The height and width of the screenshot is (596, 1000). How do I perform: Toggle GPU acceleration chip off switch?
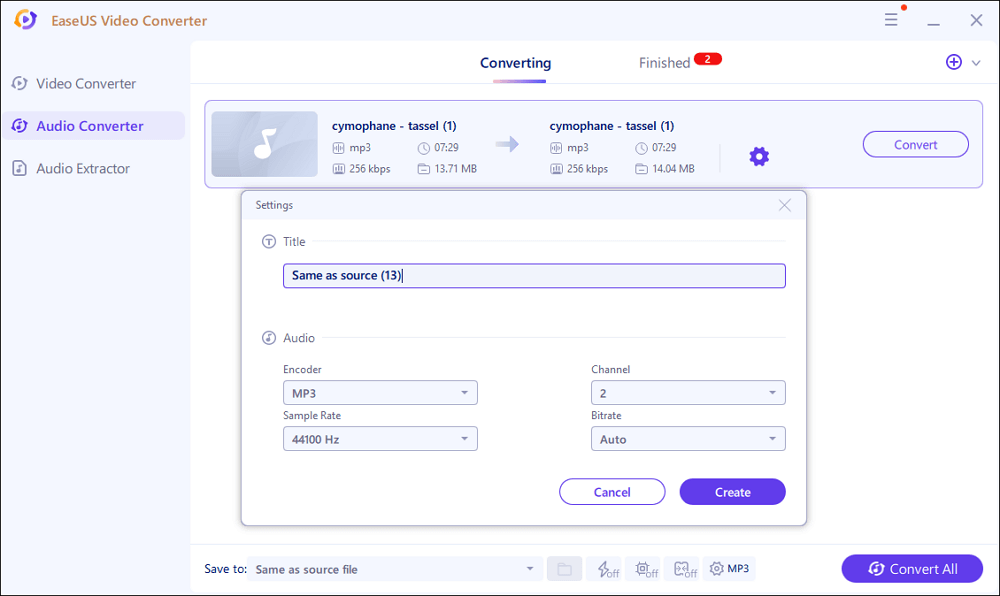coord(646,569)
